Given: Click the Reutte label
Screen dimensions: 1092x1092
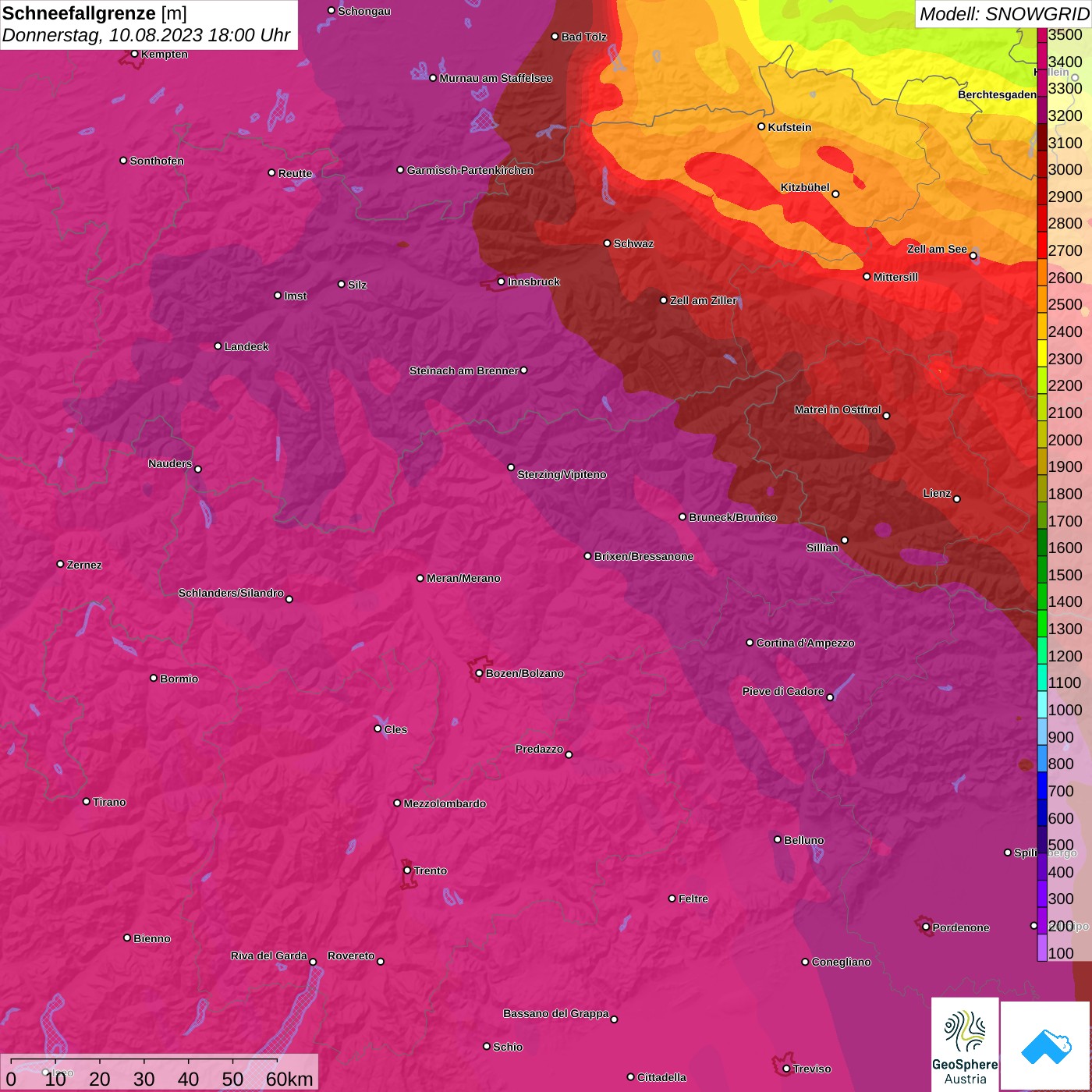Looking at the screenshot, I should [296, 173].
